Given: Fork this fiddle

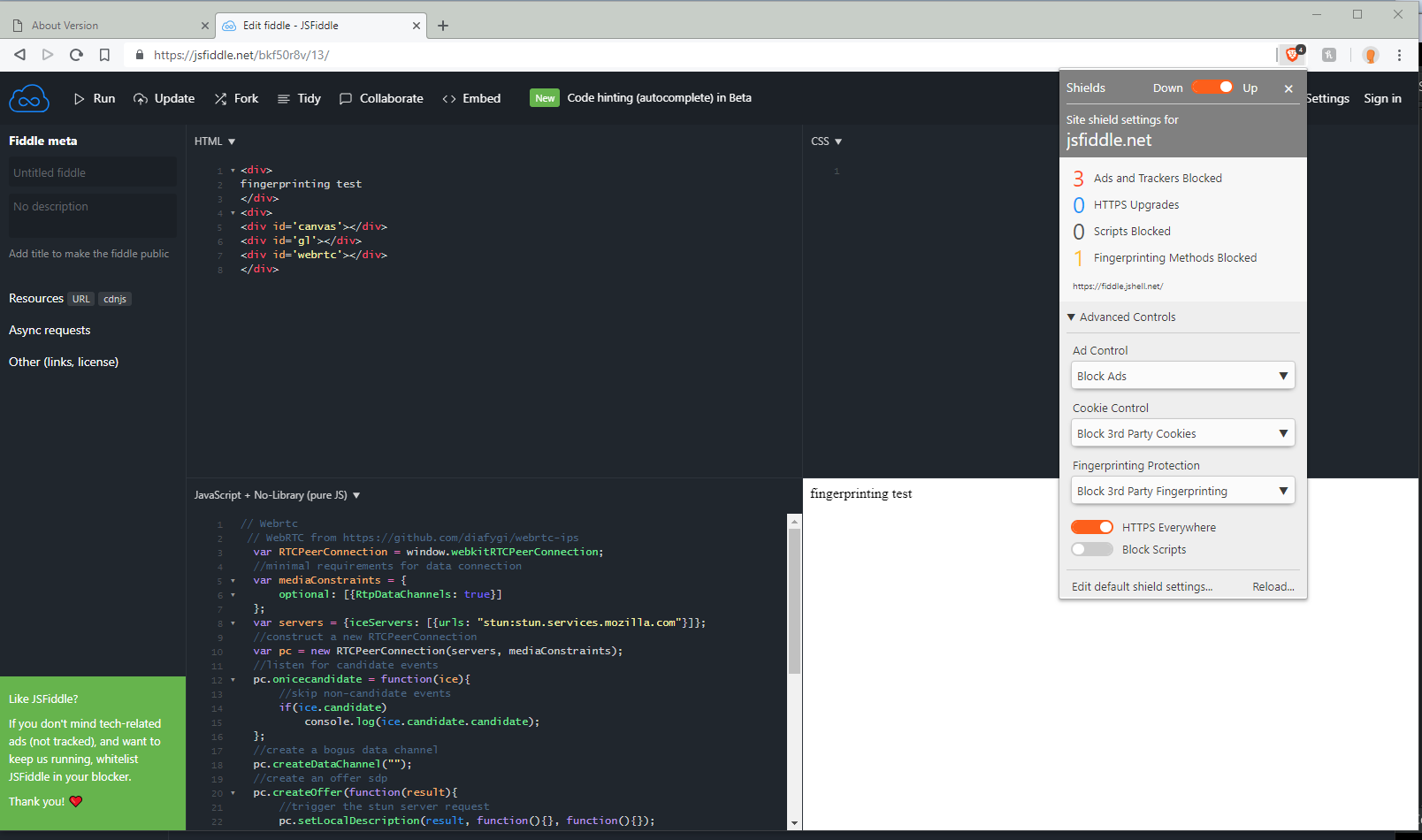Looking at the screenshot, I should [x=236, y=98].
